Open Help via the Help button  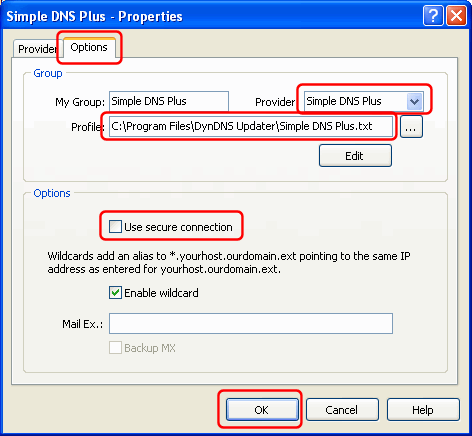(423, 410)
